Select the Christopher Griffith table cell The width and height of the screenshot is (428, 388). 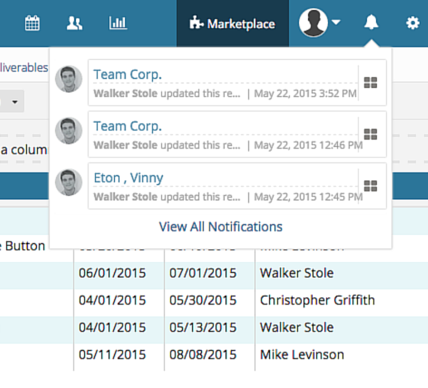pyautogui.click(x=317, y=300)
